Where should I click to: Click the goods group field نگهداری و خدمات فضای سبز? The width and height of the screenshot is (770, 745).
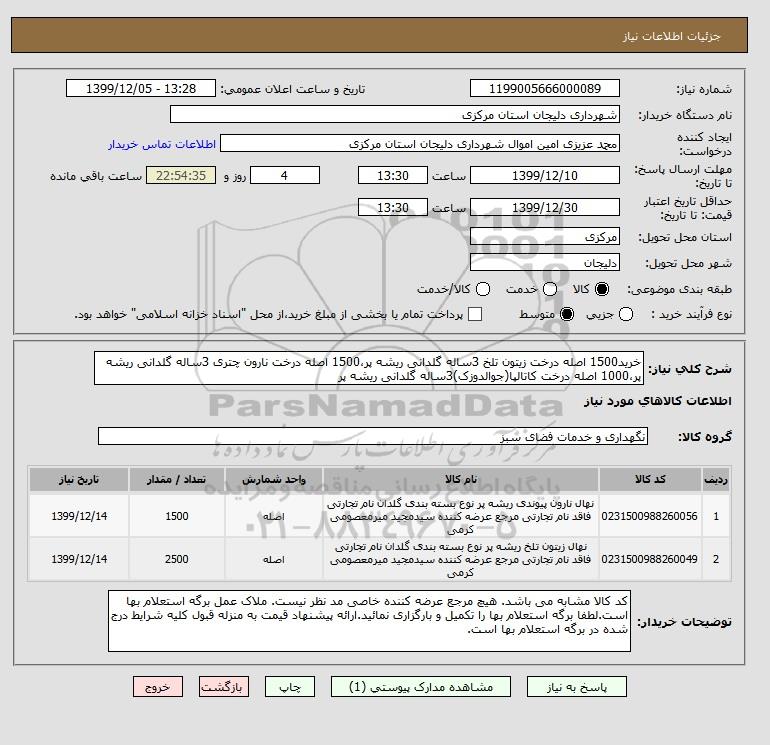373,436
